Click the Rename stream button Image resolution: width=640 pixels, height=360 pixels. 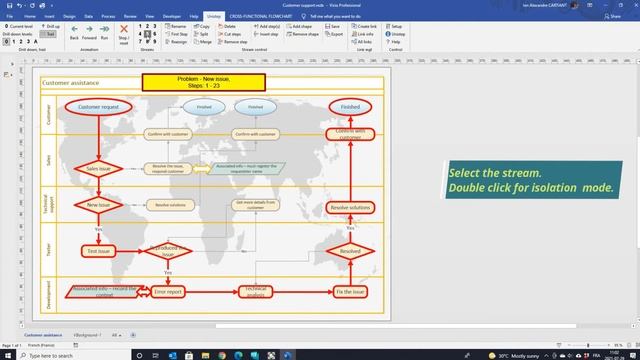click(x=176, y=26)
